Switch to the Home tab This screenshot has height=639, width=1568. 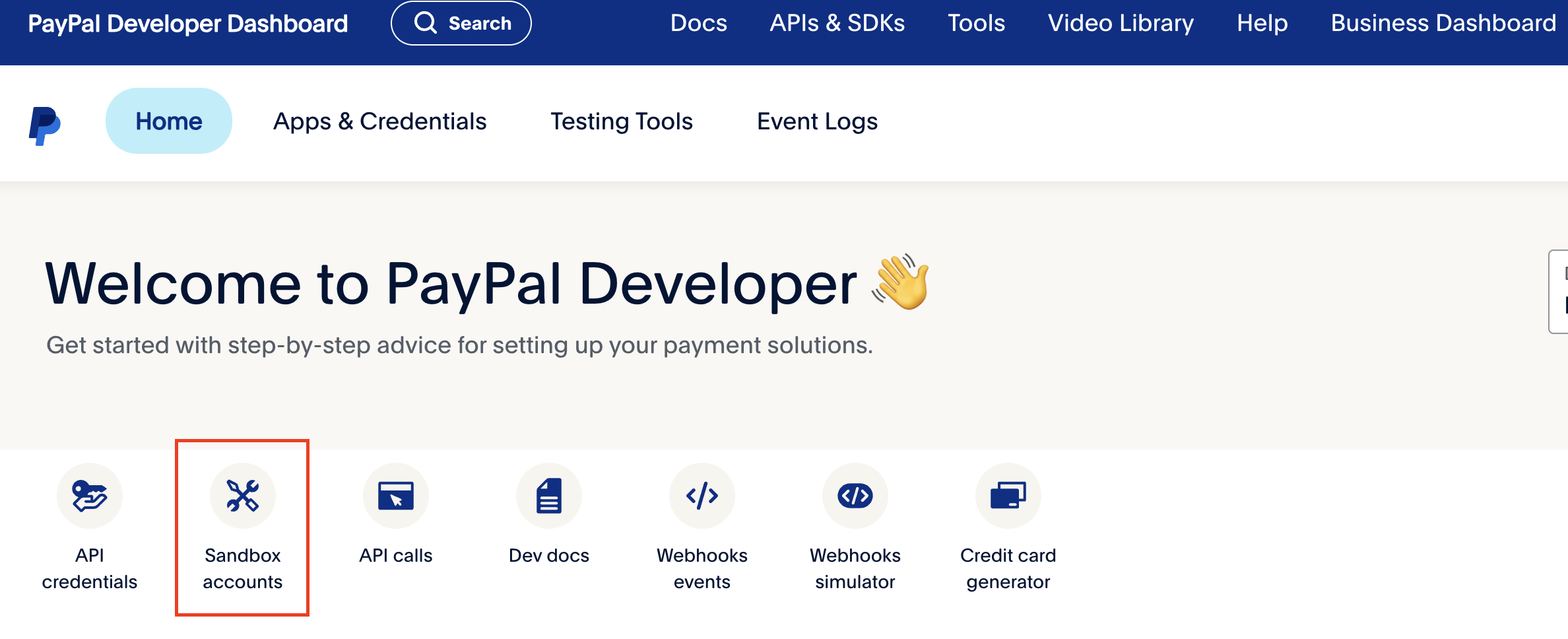(x=168, y=121)
